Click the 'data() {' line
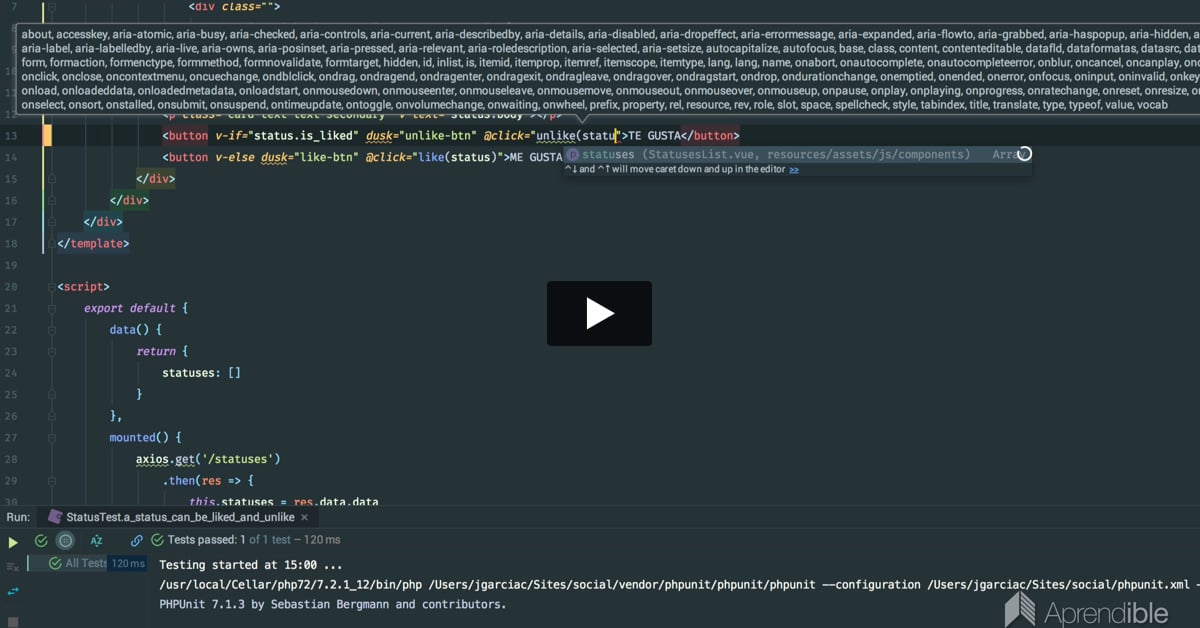Viewport: 1200px width, 628px height. [135, 330]
